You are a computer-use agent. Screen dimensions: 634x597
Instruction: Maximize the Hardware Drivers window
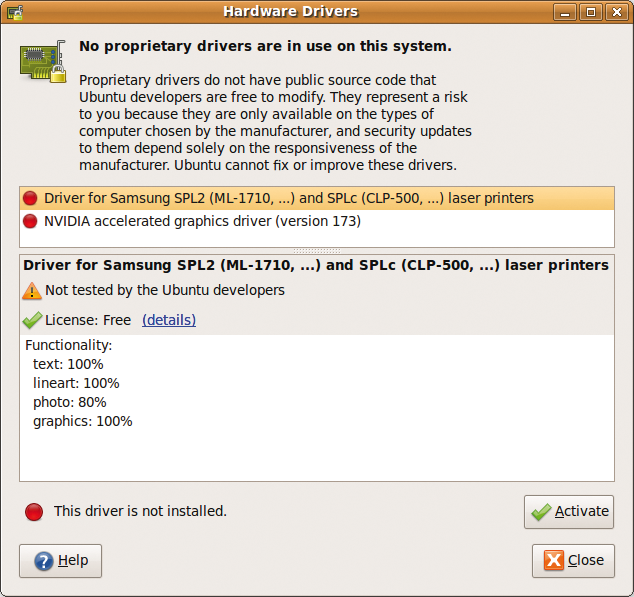tap(591, 12)
